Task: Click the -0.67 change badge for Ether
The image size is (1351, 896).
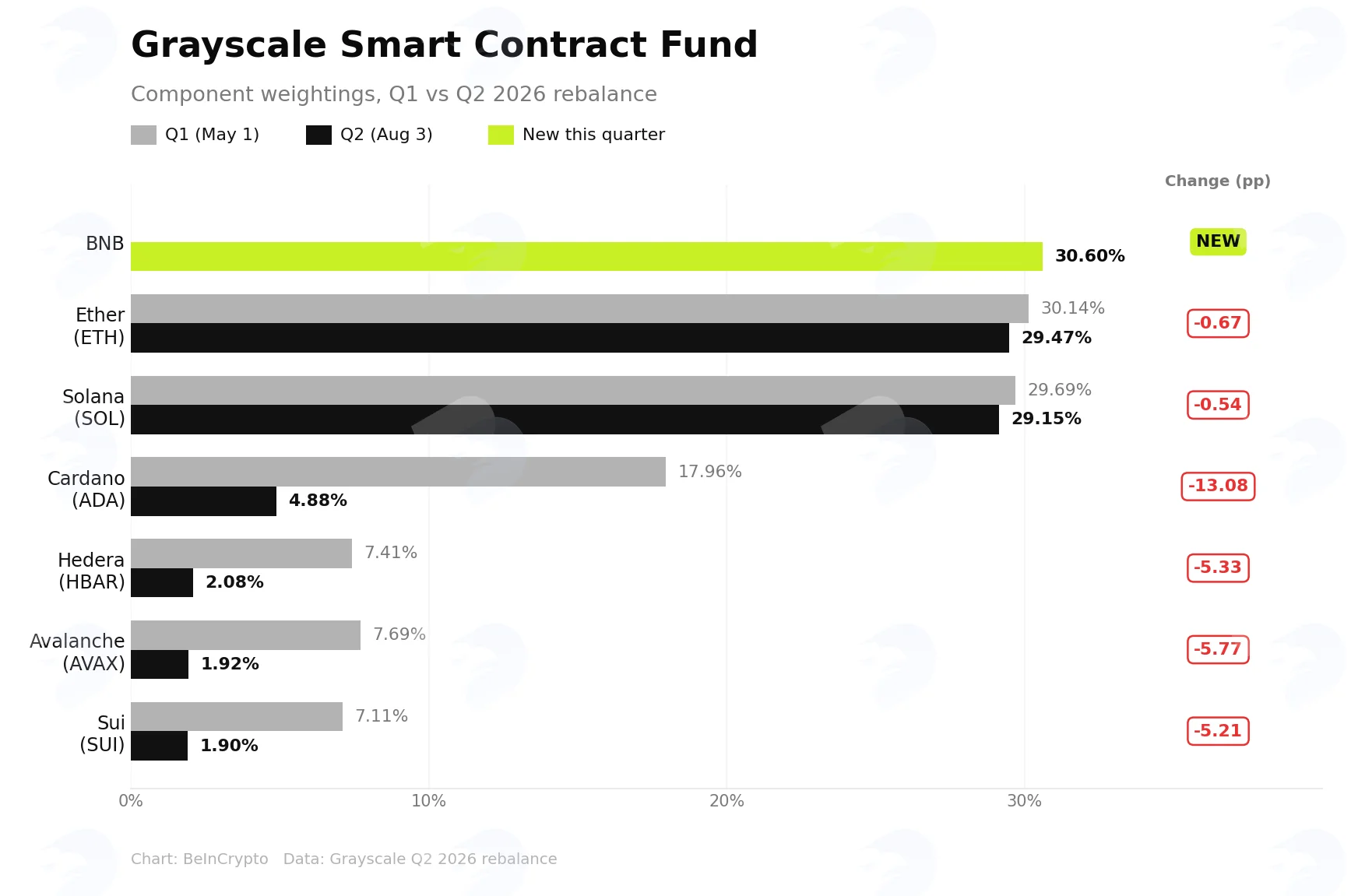Action: [1218, 323]
